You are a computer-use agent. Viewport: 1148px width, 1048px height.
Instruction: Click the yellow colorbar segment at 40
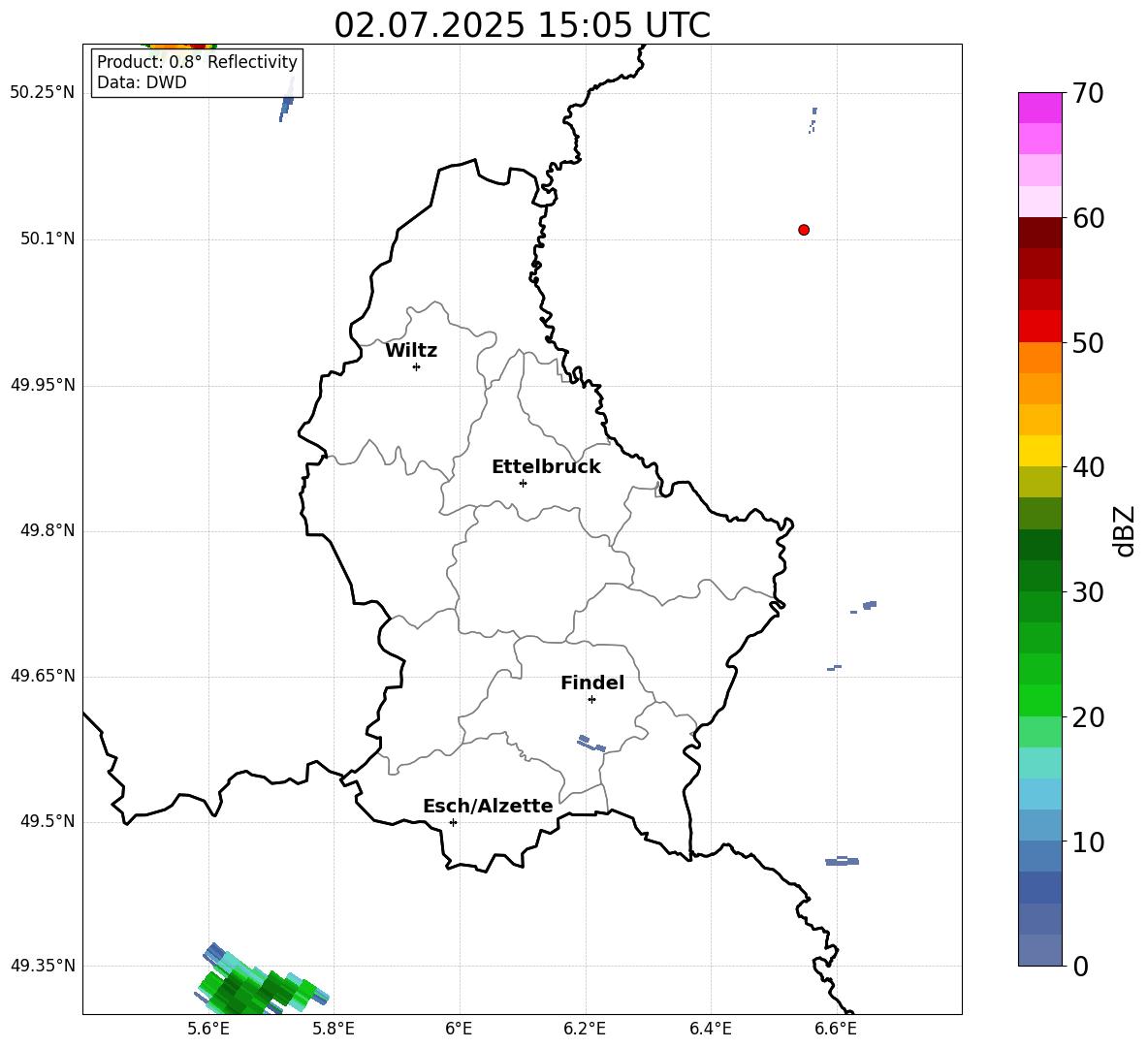point(1039,451)
